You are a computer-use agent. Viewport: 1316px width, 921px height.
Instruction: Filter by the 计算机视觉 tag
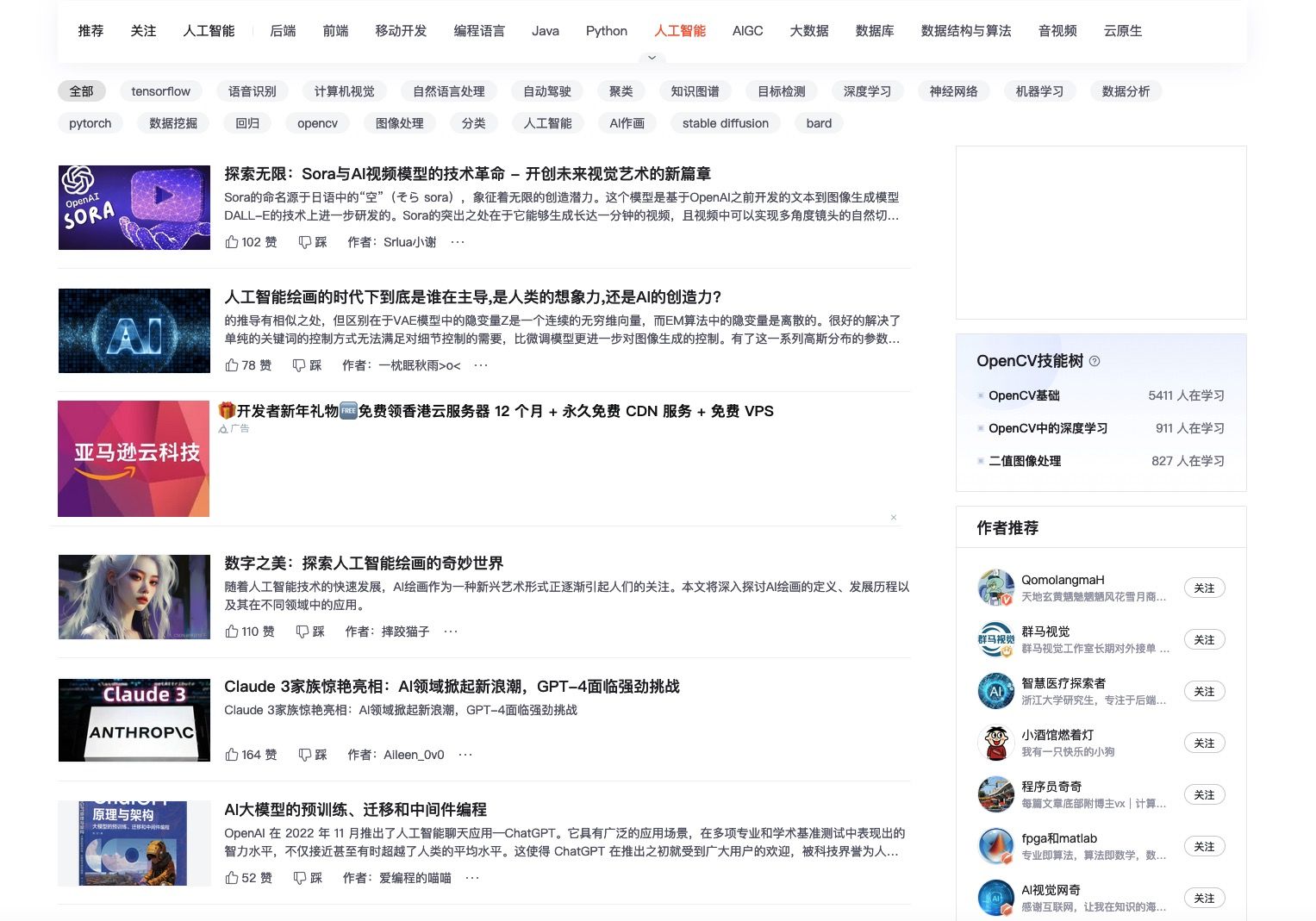[x=345, y=91]
